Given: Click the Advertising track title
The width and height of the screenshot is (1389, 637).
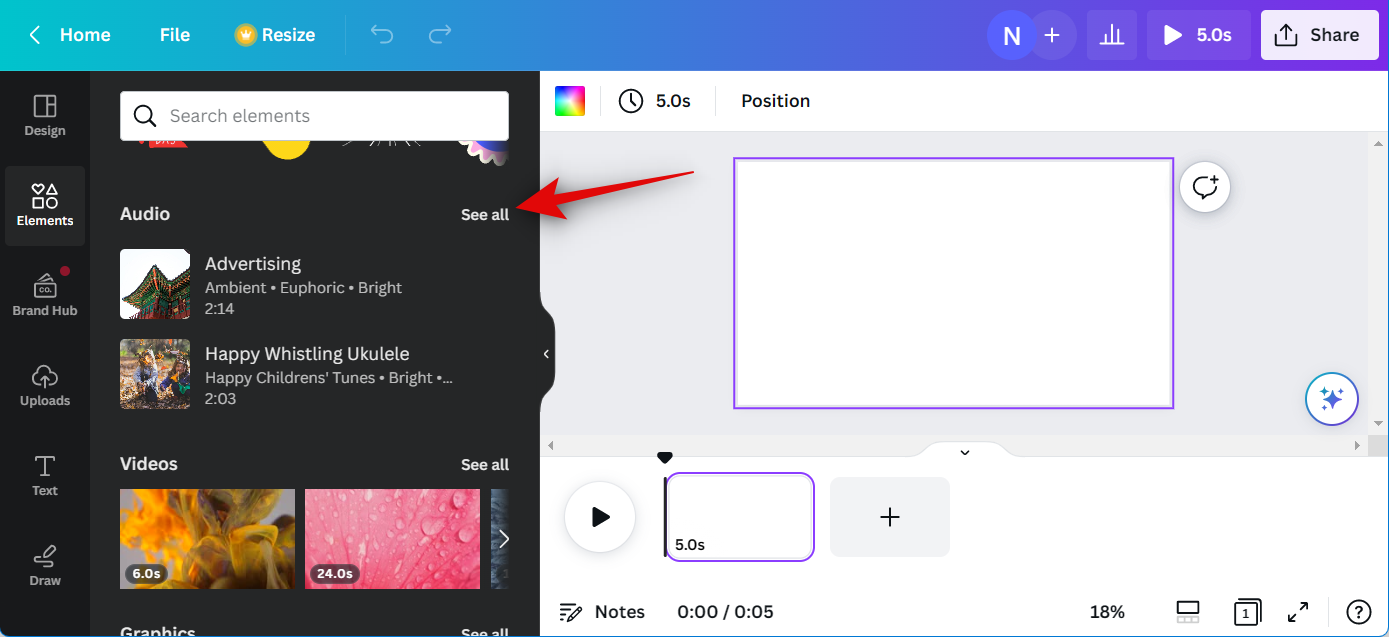Looking at the screenshot, I should pyautogui.click(x=253, y=264).
